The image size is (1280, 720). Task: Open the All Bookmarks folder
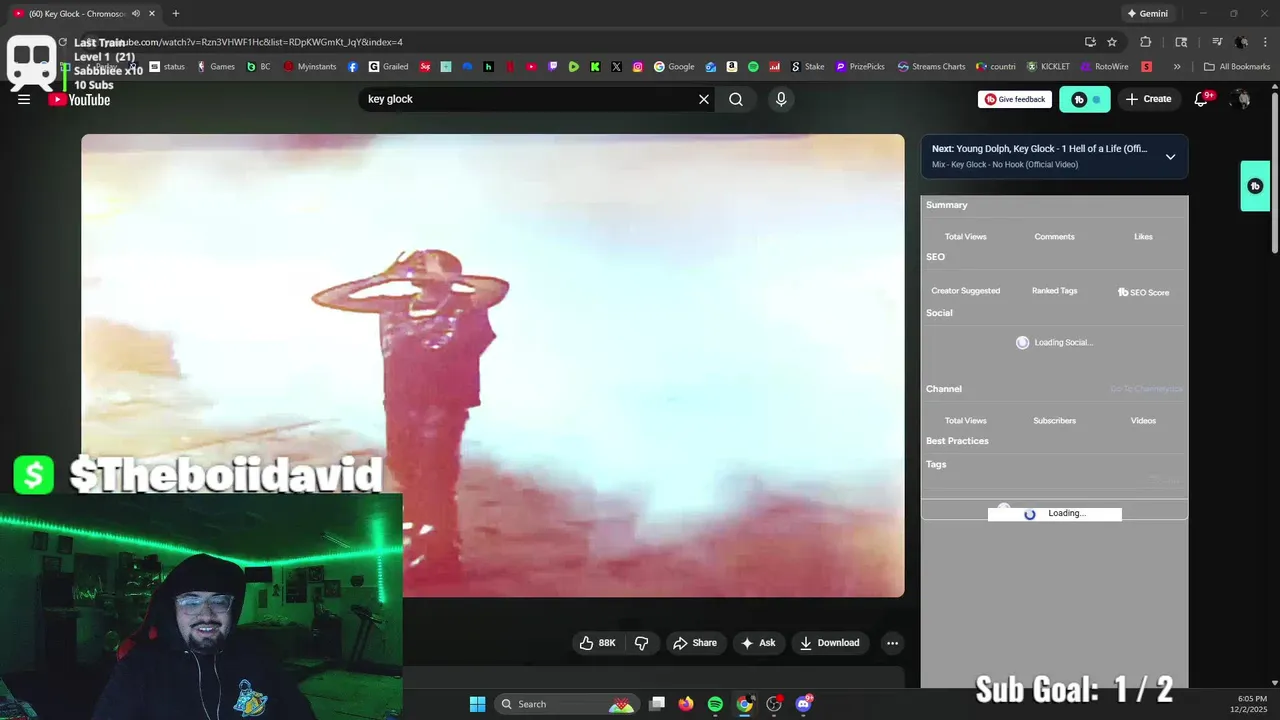[1237, 67]
